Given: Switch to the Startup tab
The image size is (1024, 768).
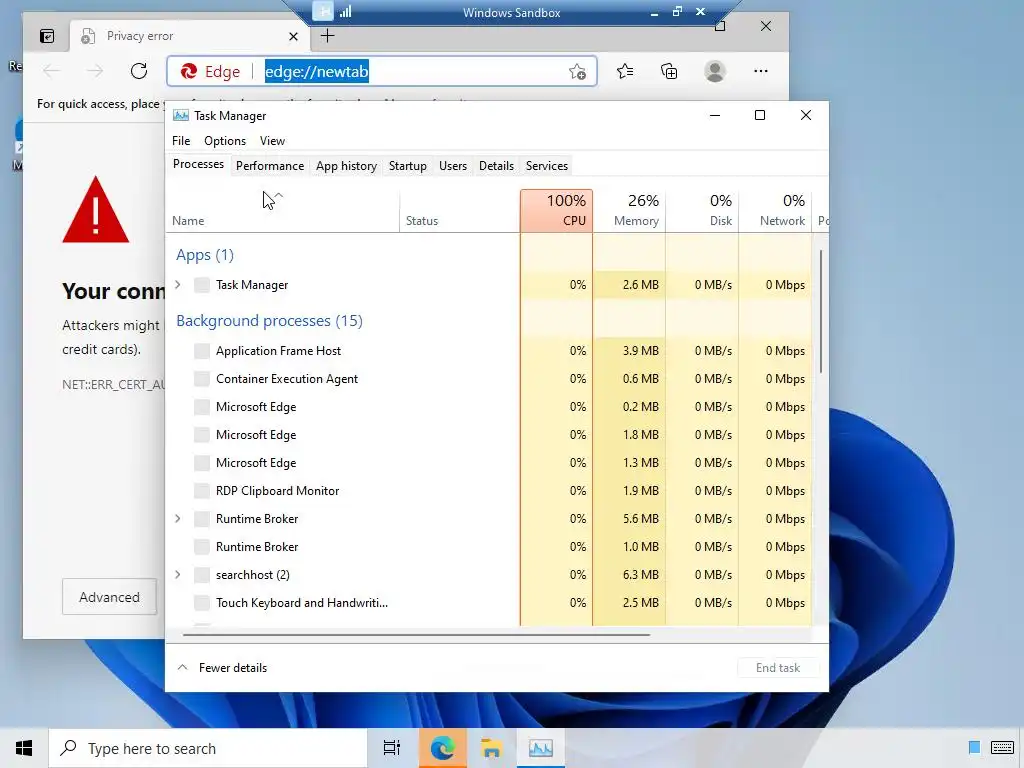Looking at the screenshot, I should [x=408, y=166].
